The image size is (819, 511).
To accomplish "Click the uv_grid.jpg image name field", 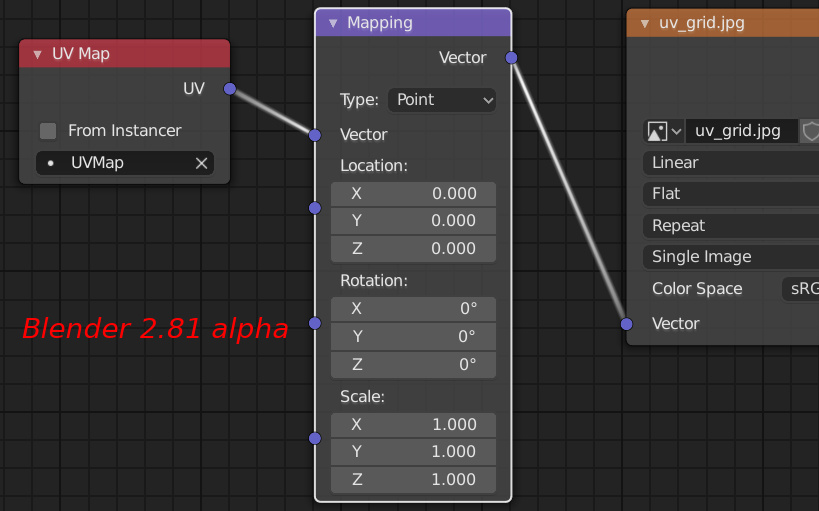I will [x=742, y=131].
